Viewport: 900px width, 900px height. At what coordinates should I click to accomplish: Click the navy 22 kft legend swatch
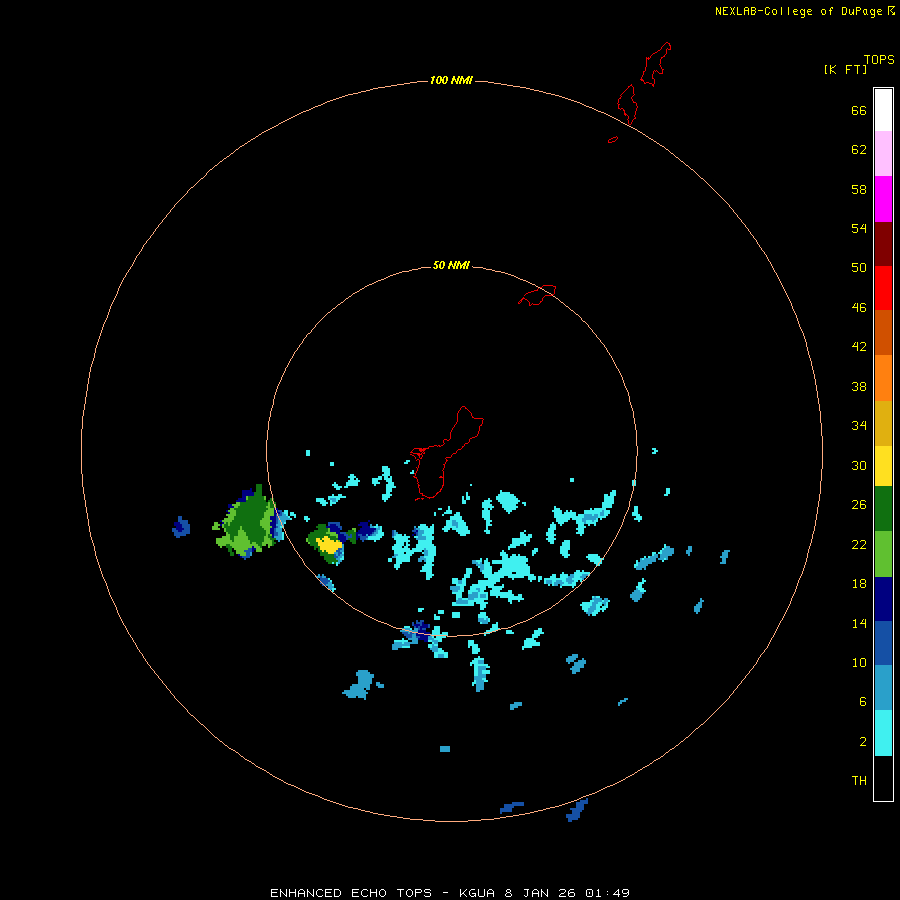(x=883, y=599)
